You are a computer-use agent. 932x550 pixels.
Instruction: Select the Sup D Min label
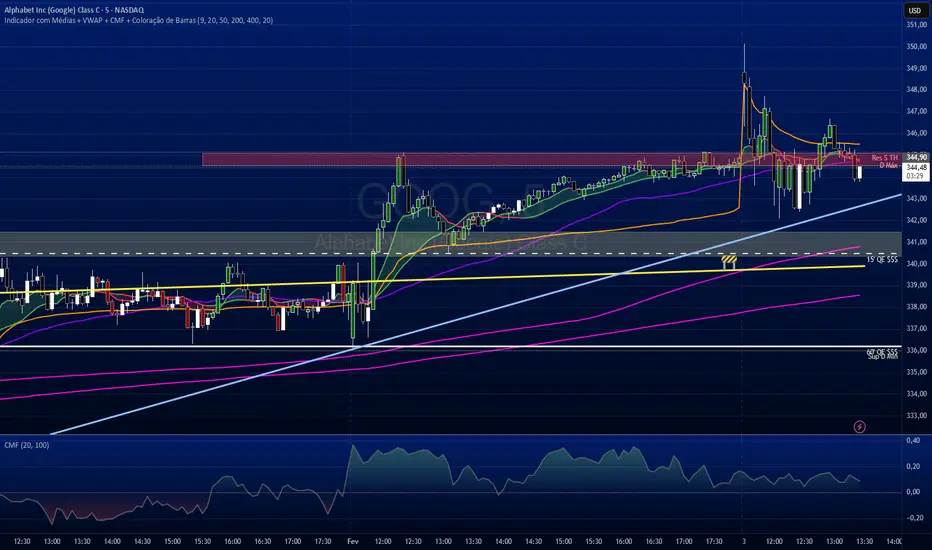(x=883, y=357)
